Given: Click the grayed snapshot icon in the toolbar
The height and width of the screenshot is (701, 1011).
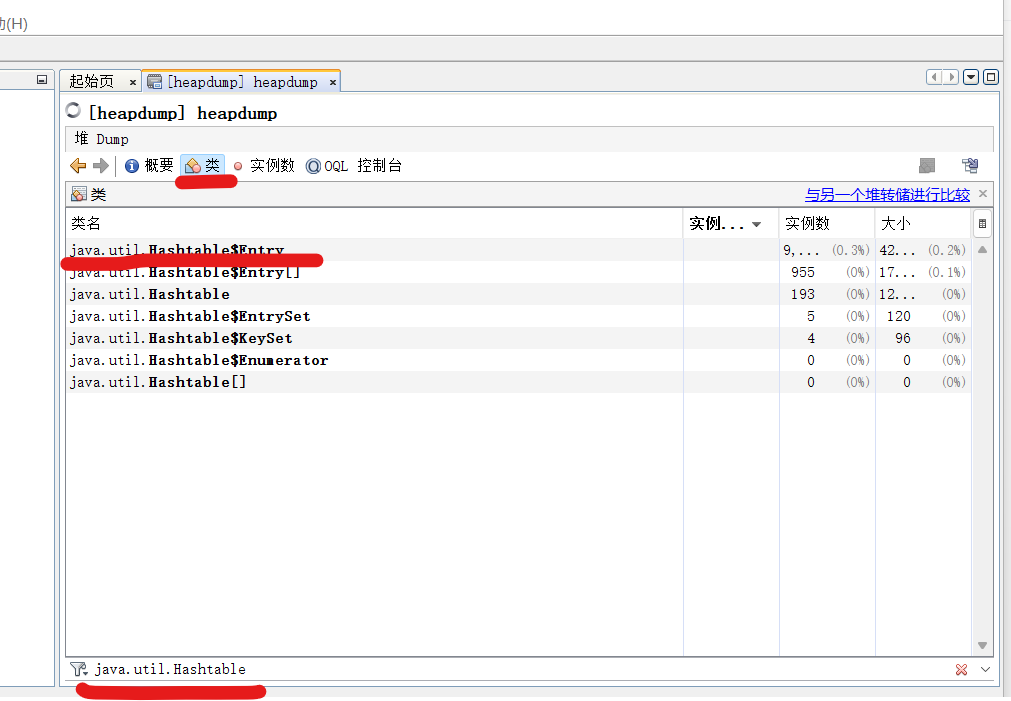Looking at the screenshot, I should (x=926, y=165).
